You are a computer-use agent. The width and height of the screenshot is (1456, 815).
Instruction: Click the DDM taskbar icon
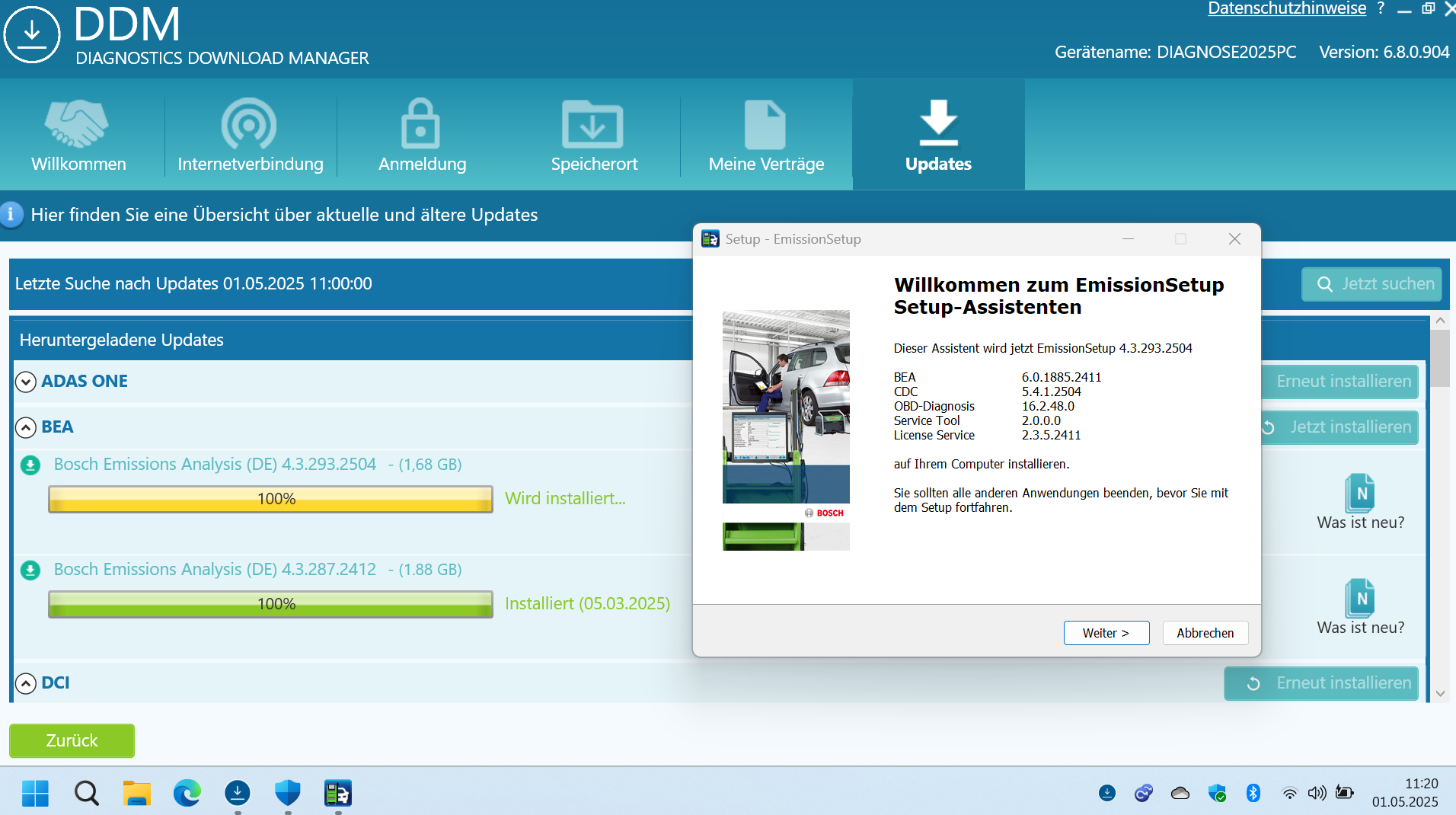coord(238,793)
